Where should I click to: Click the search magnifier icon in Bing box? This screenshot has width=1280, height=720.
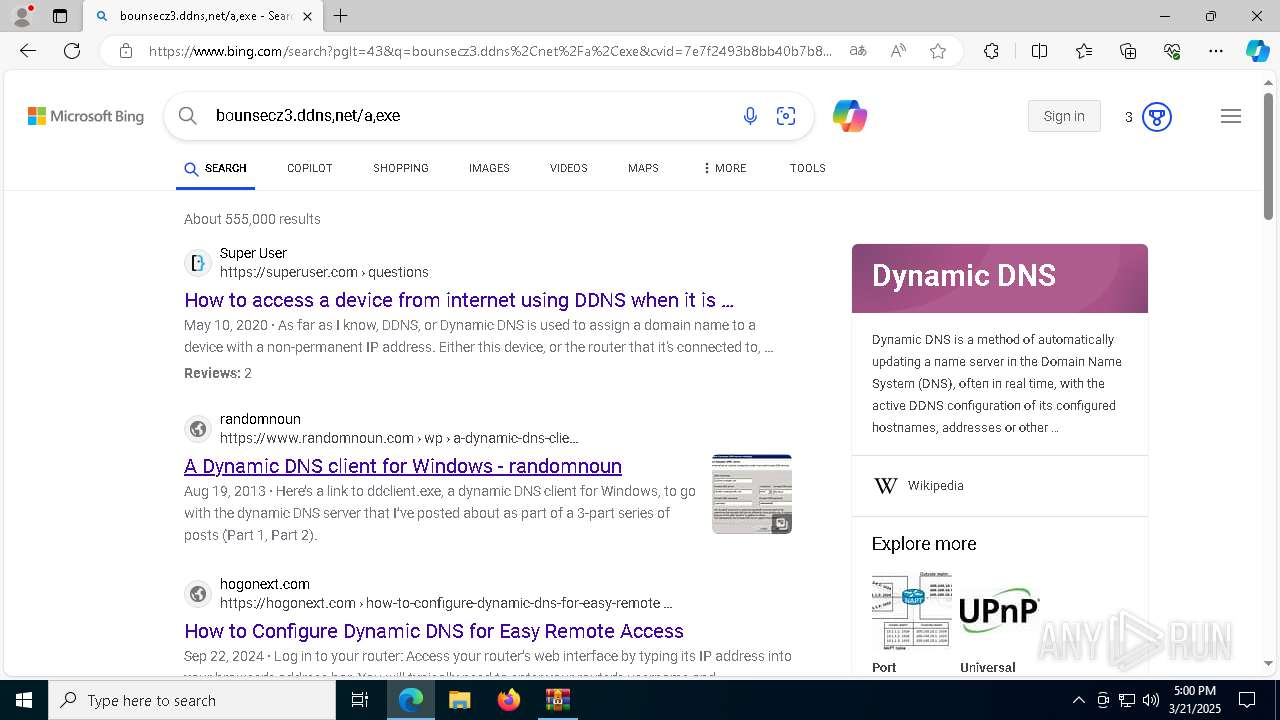coord(188,116)
